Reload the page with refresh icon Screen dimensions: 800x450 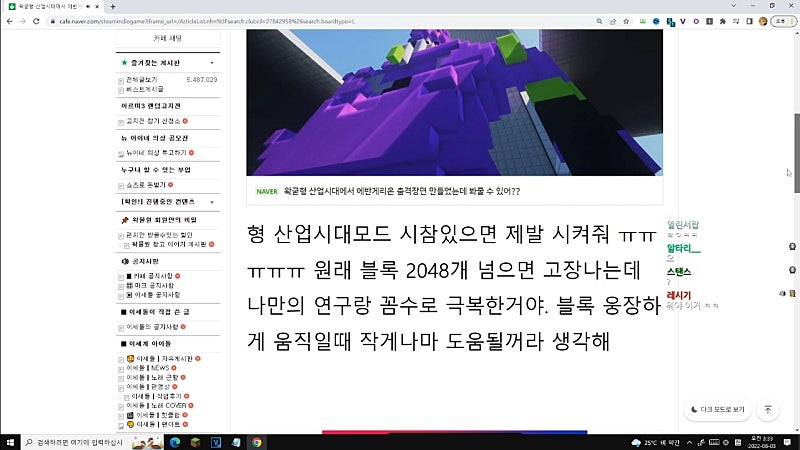36,21
